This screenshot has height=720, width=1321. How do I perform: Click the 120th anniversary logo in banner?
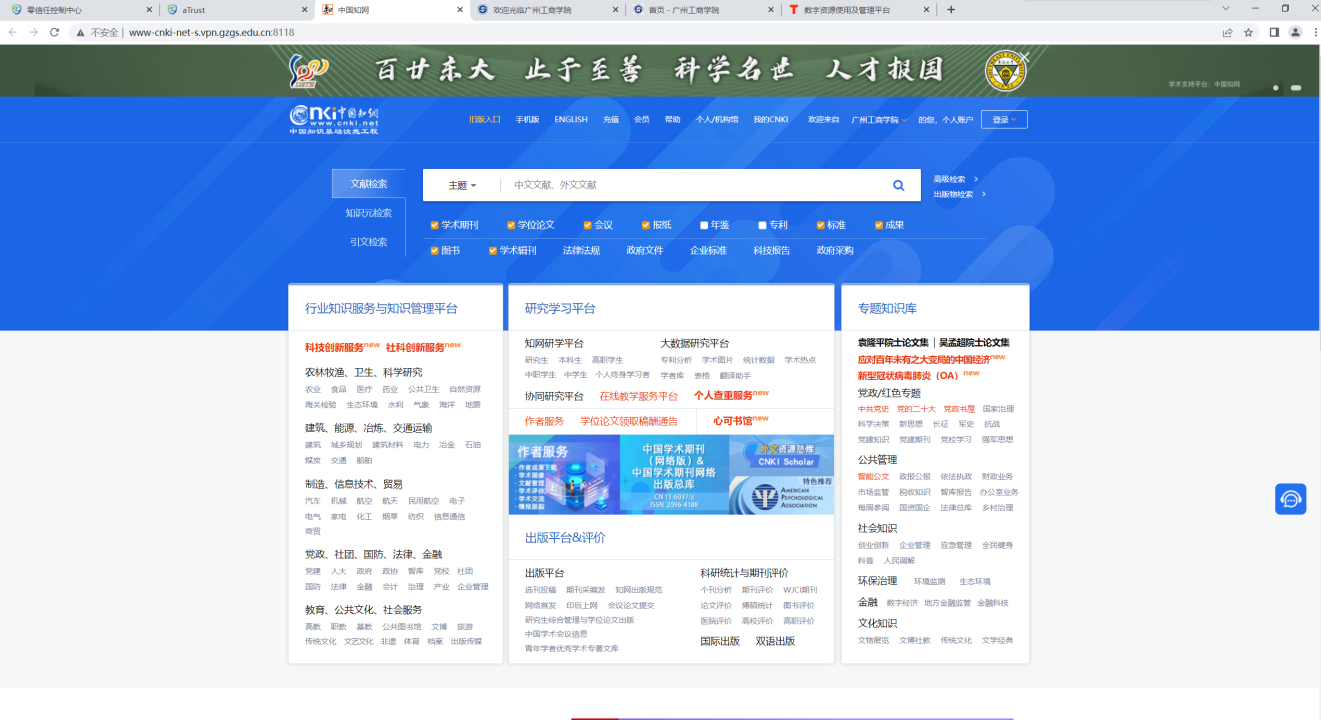[308, 71]
